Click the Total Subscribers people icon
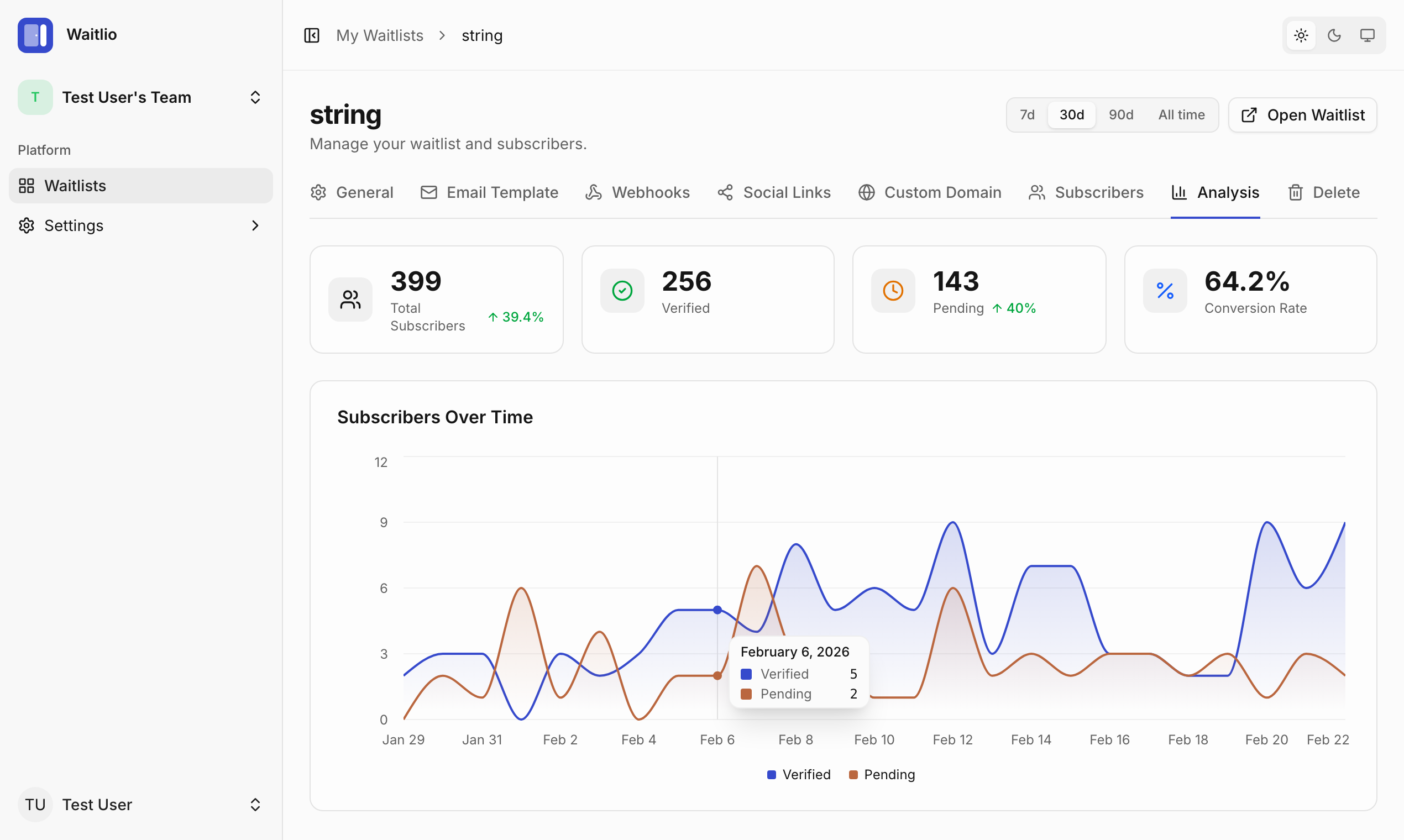The height and width of the screenshot is (840, 1404). (x=350, y=300)
